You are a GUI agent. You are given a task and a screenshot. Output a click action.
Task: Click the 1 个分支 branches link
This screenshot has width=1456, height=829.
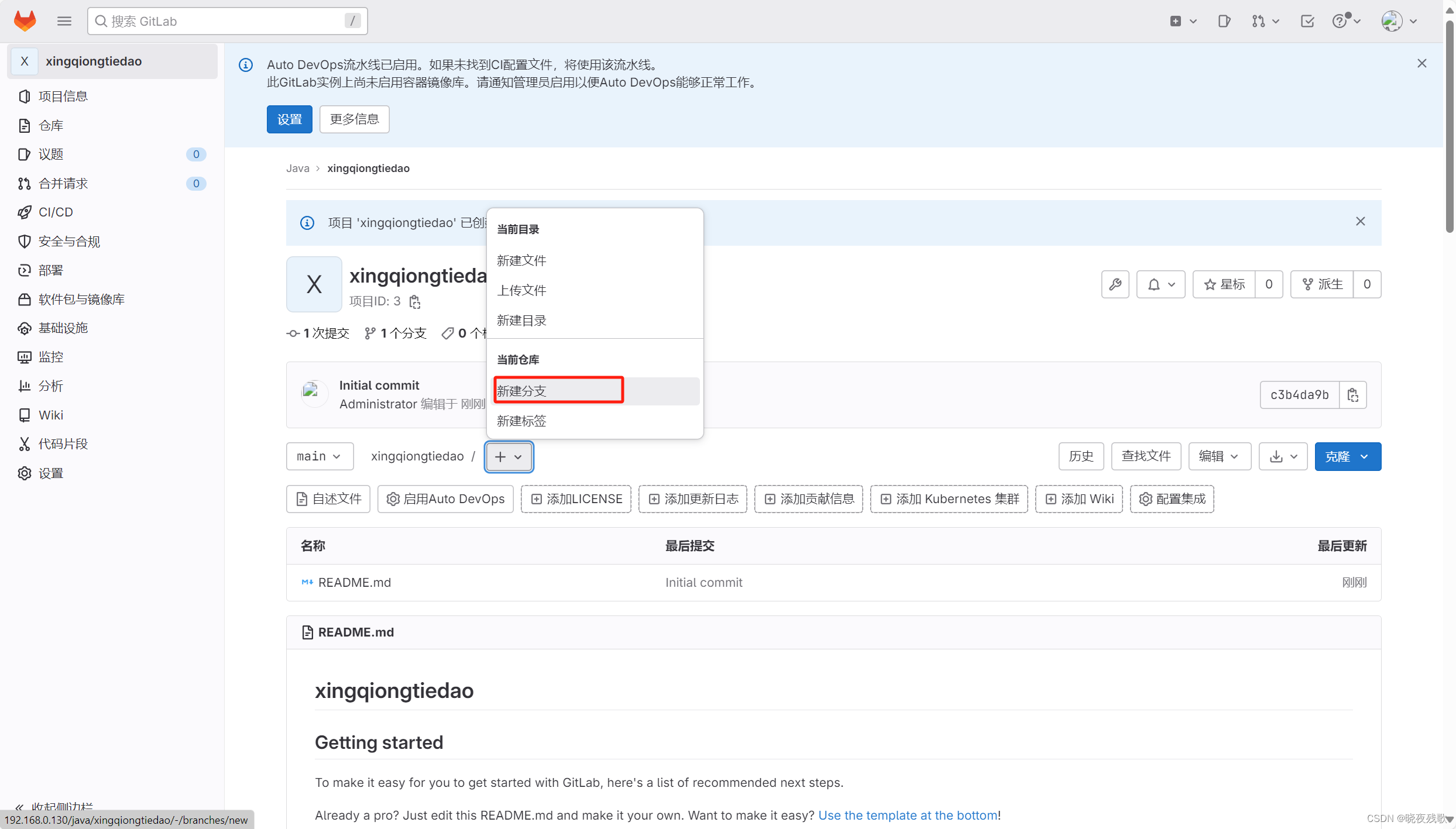(395, 333)
